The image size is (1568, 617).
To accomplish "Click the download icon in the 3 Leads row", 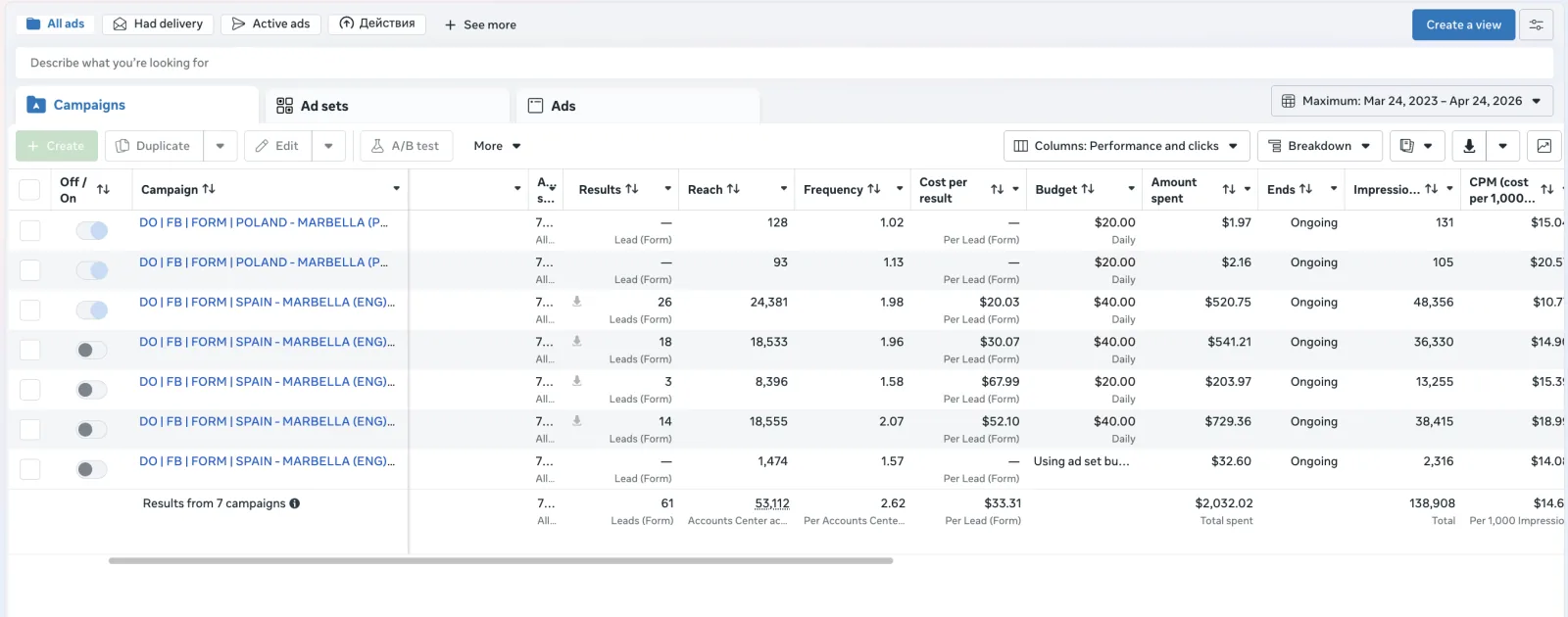I will pyautogui.click(x=577, y=381).
